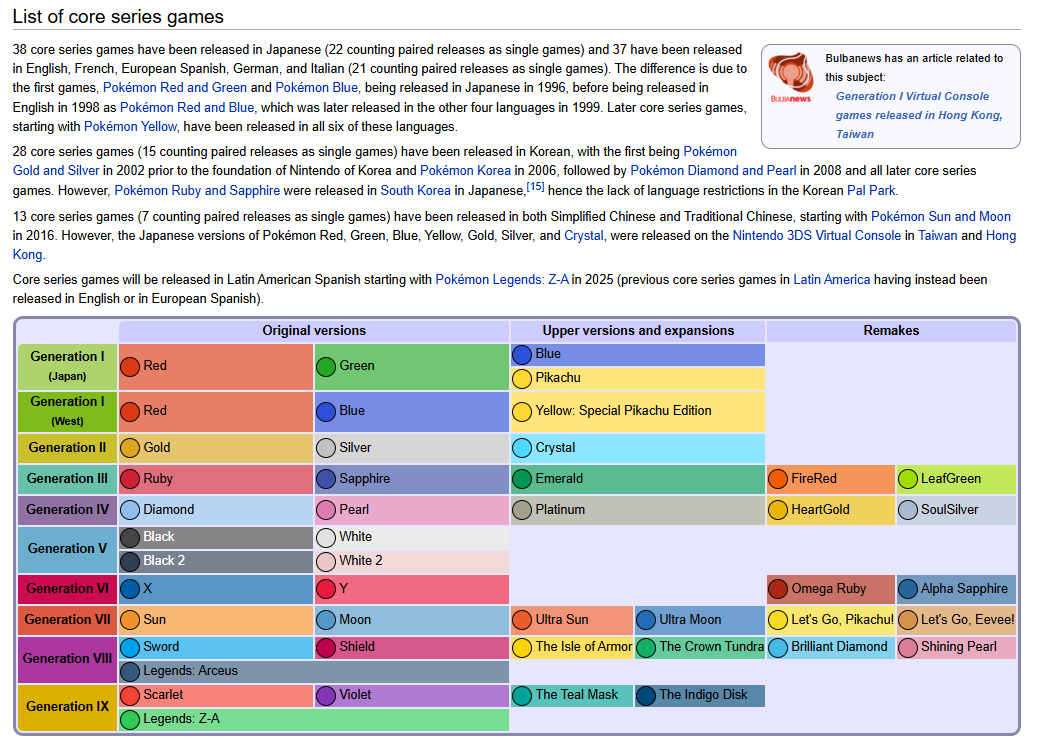Click the Silver cell in Generation II
The image size is (1042, 741).
pyautogui.click(x=412, y=448)
